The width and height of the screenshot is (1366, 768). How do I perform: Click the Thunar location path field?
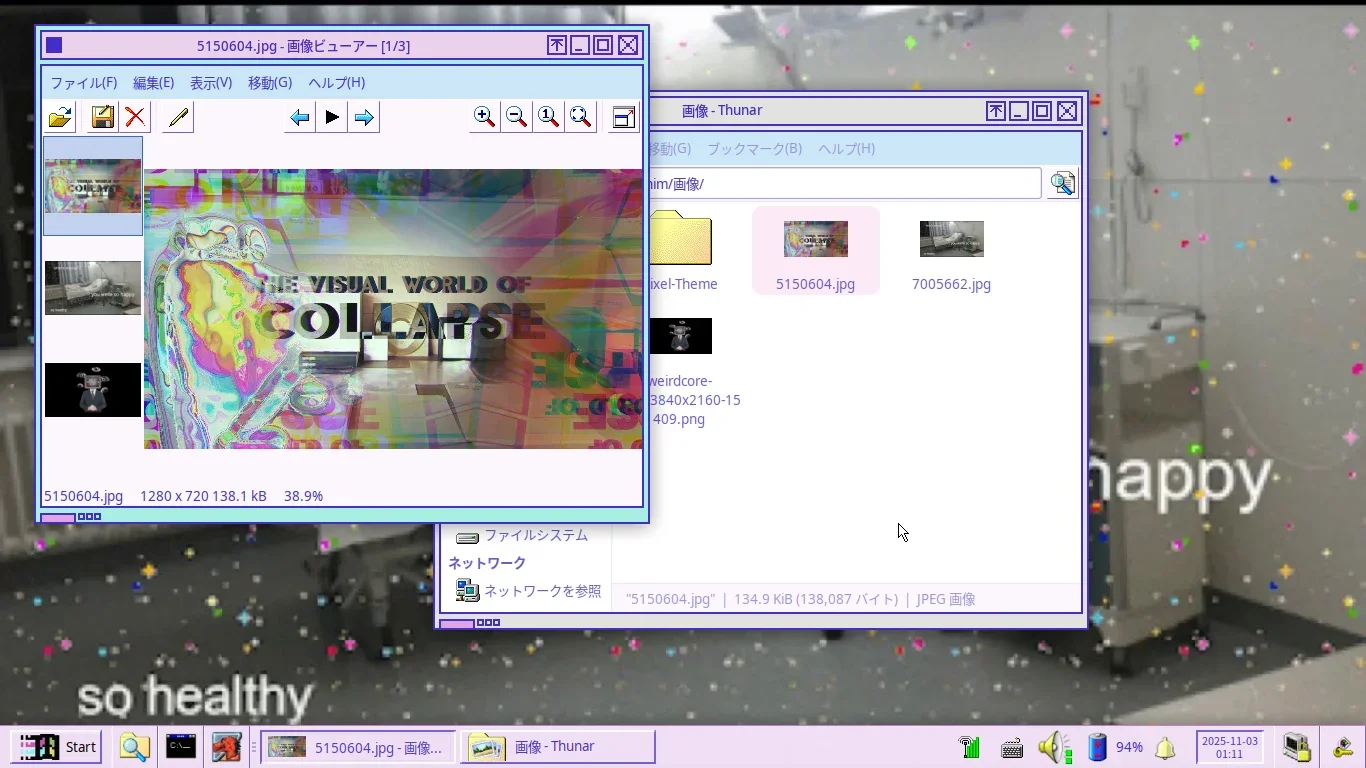point(840,184)
